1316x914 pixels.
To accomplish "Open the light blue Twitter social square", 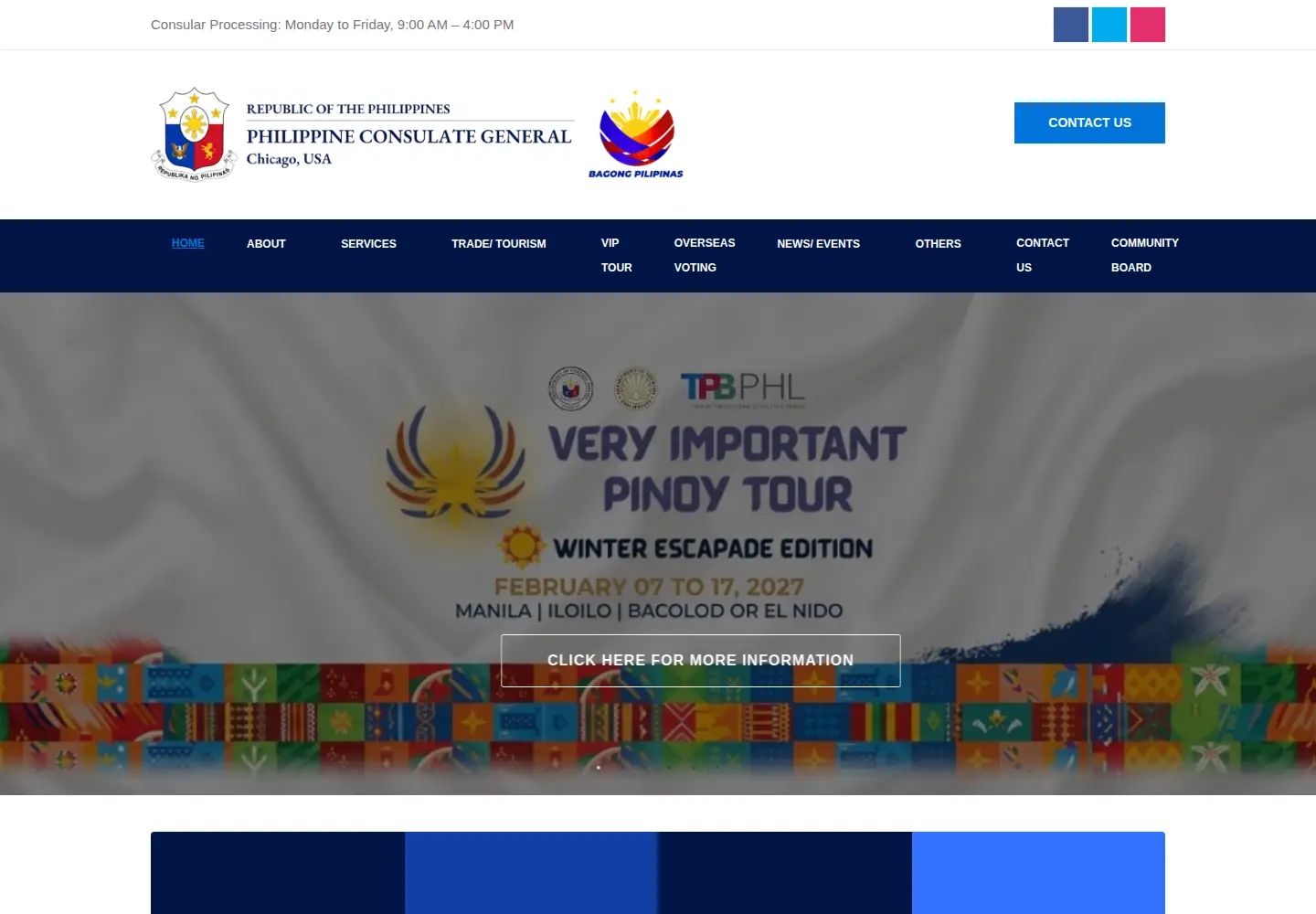I will (x=1109, y=25).
